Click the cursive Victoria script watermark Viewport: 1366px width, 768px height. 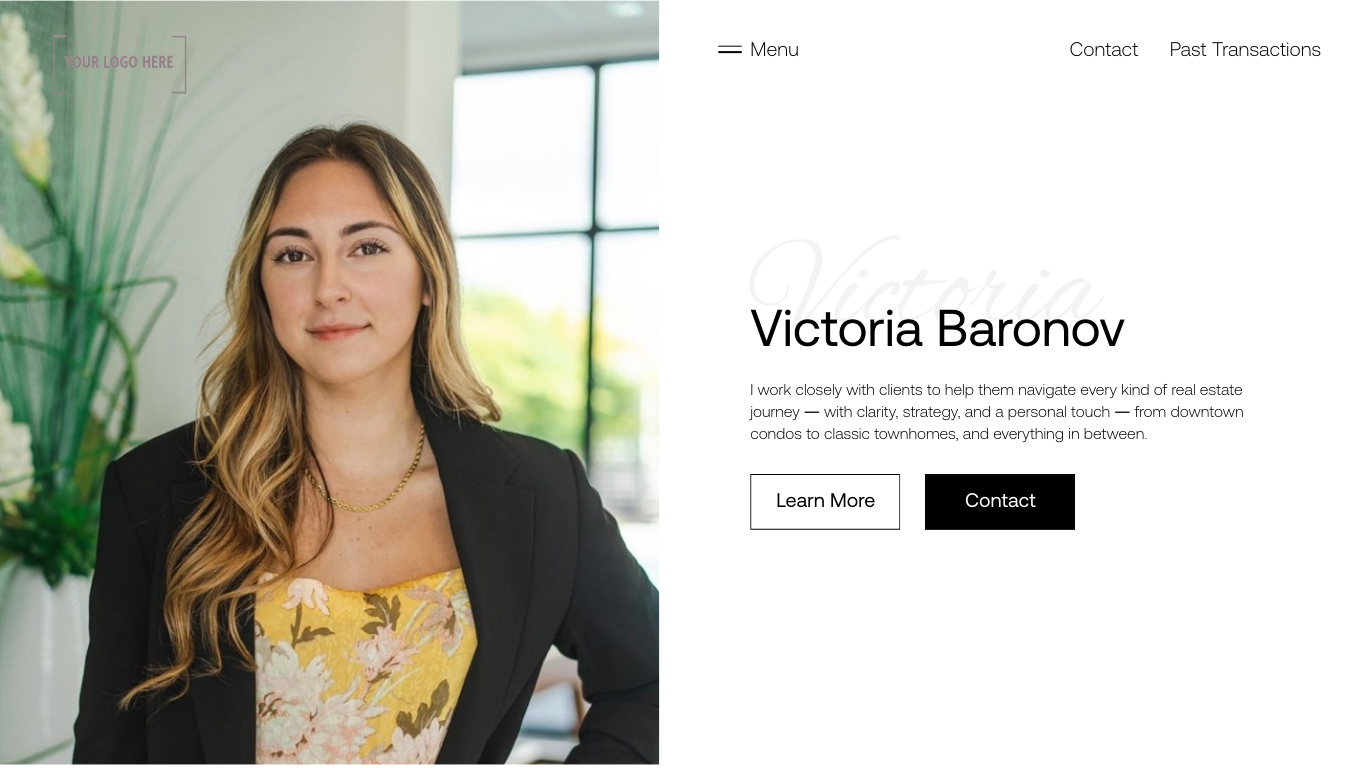925,275
